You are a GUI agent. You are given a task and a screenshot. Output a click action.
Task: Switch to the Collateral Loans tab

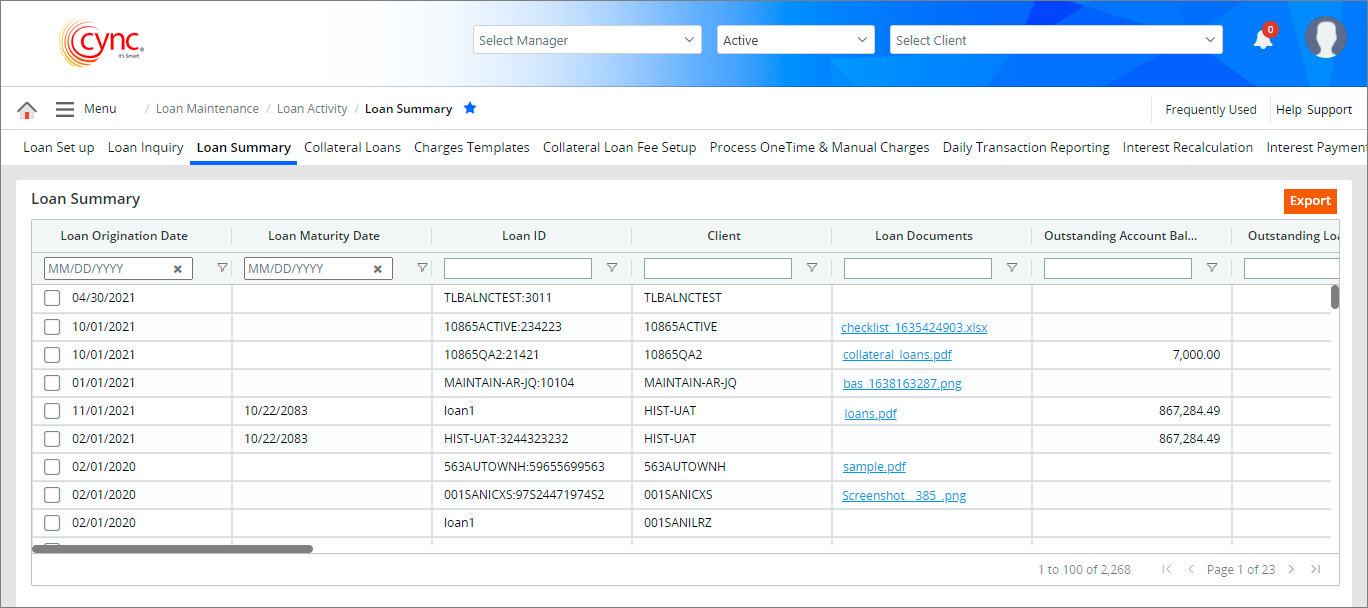pos(352,147)
